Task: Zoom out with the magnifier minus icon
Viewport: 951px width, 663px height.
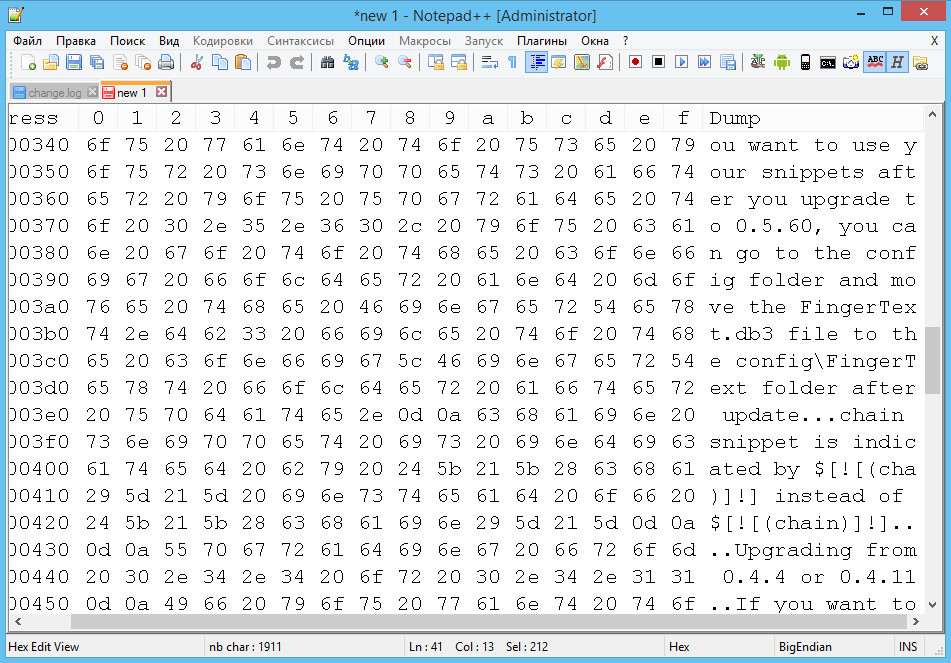Action: point(405,62)
